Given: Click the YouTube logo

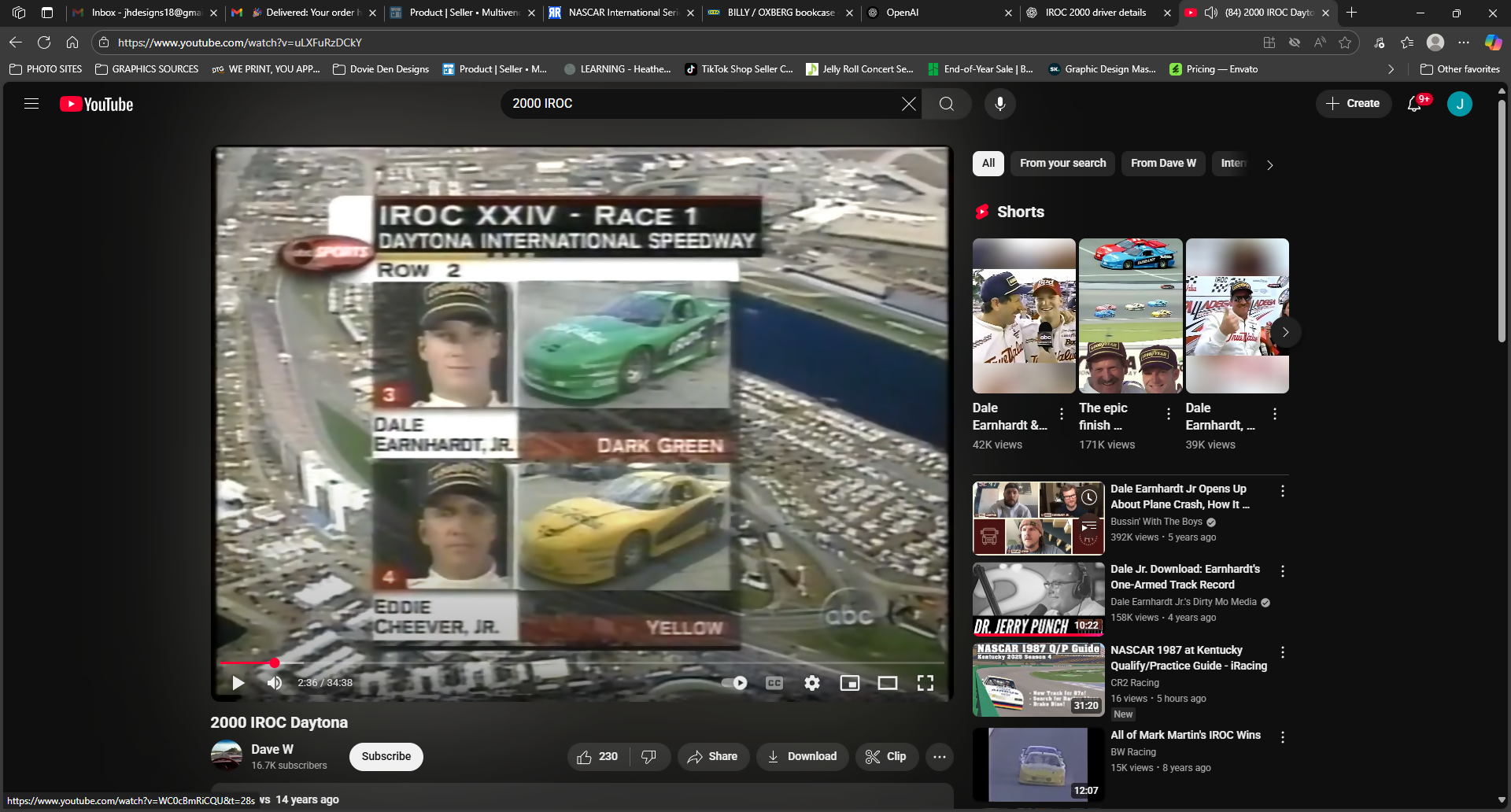Looking at the screenshot, I should point(97,104).
